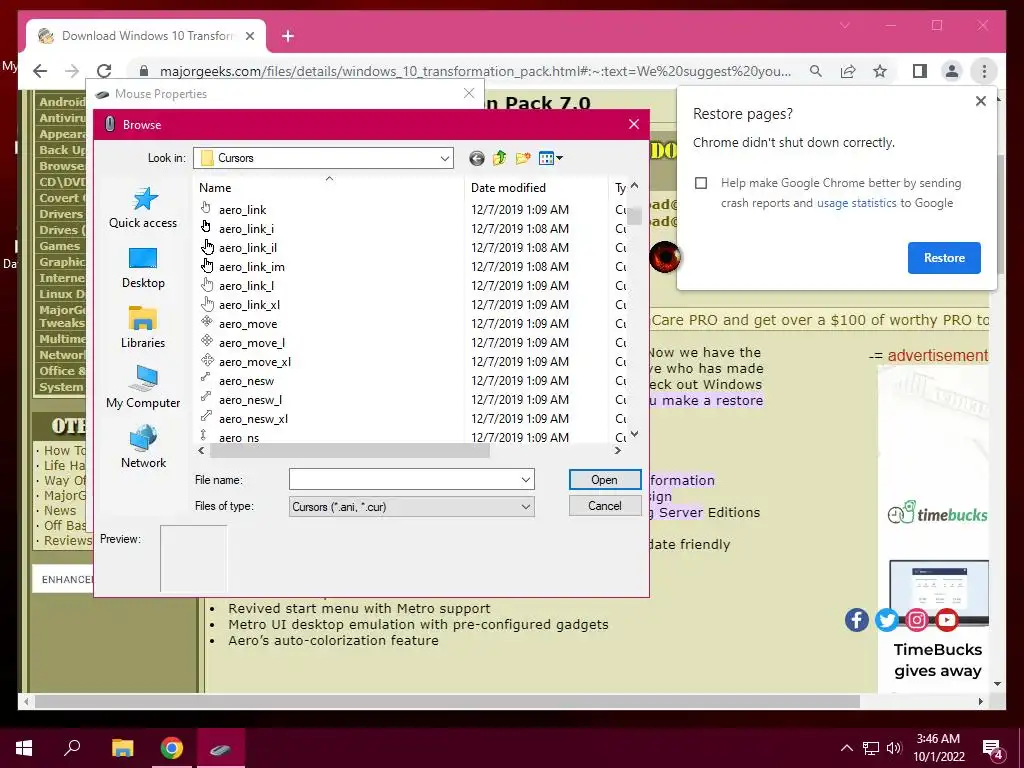Open Libraries in Browse sidebar
The height and width of the screenshot is (768, 1024).
[x=143, y=328]
